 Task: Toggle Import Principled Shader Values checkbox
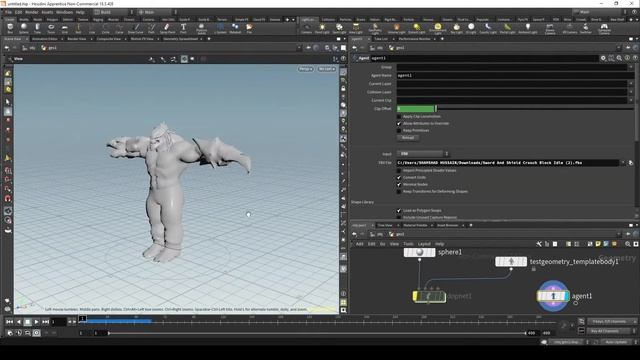(399, 171)
